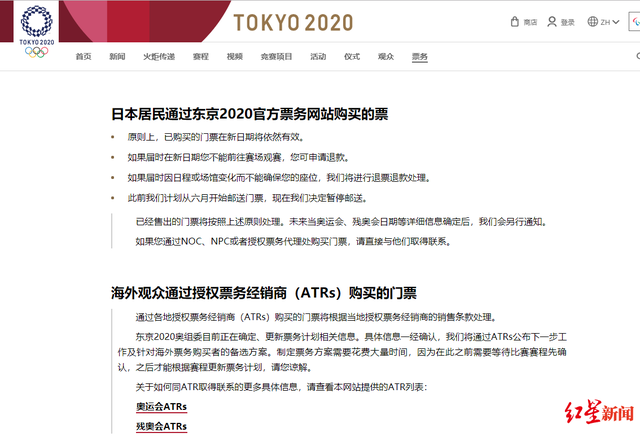
Task: Open the 活动 menu item
Action: click(x=318, y=56)
